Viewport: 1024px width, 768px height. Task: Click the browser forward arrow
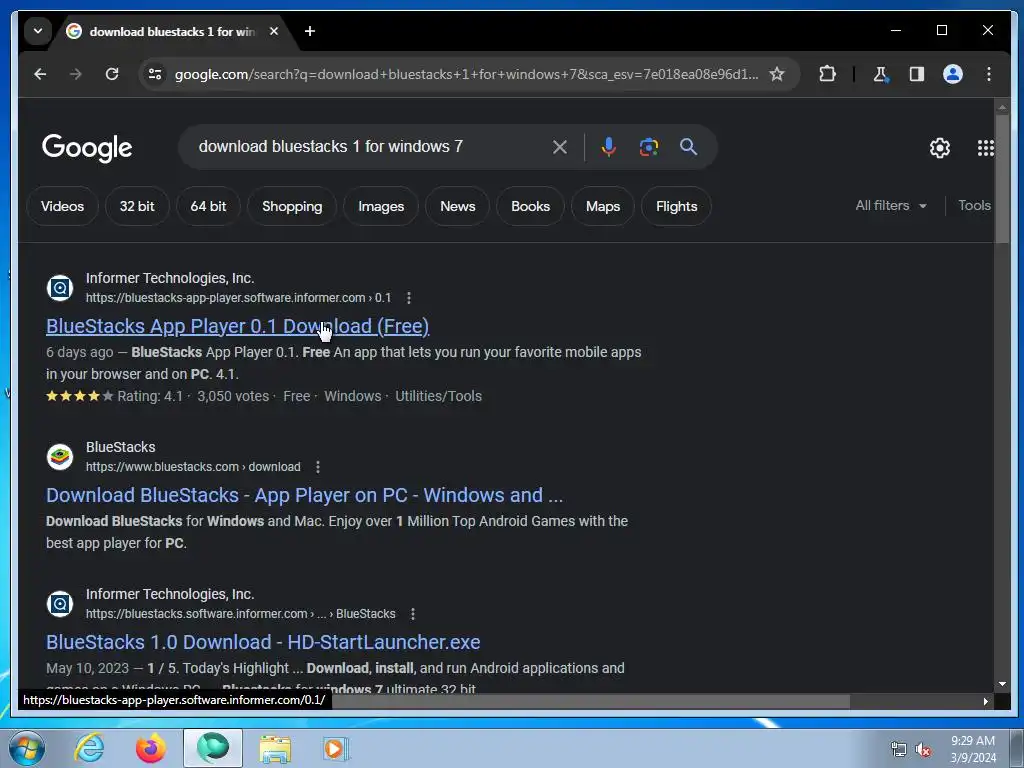[x=76, y=74]
